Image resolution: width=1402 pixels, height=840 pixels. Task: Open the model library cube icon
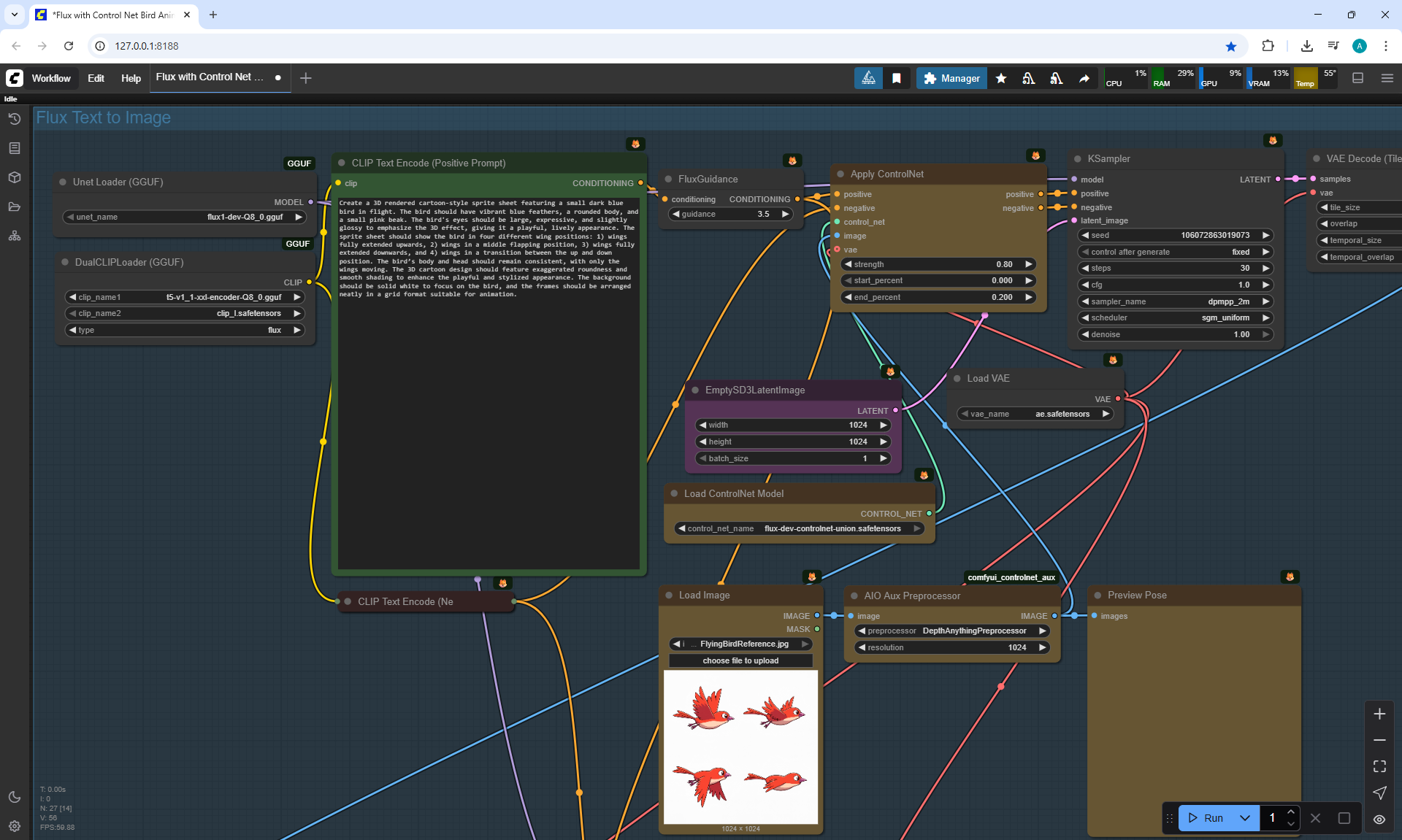click(x=15, y=177)
